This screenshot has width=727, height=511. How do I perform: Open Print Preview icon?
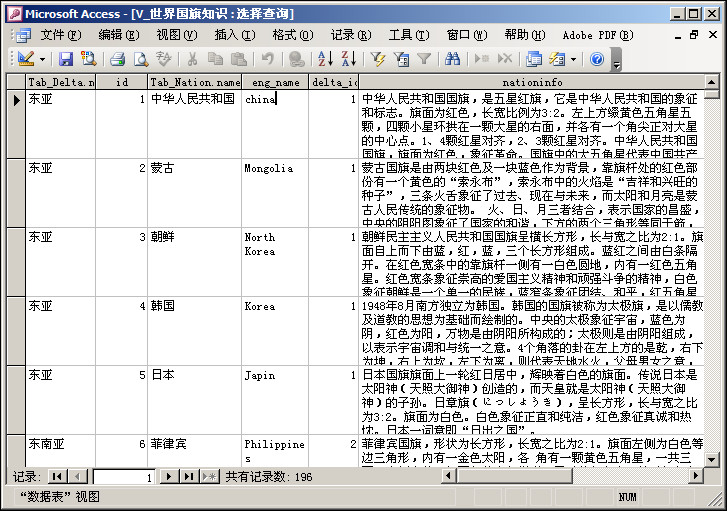pos(140,59)
